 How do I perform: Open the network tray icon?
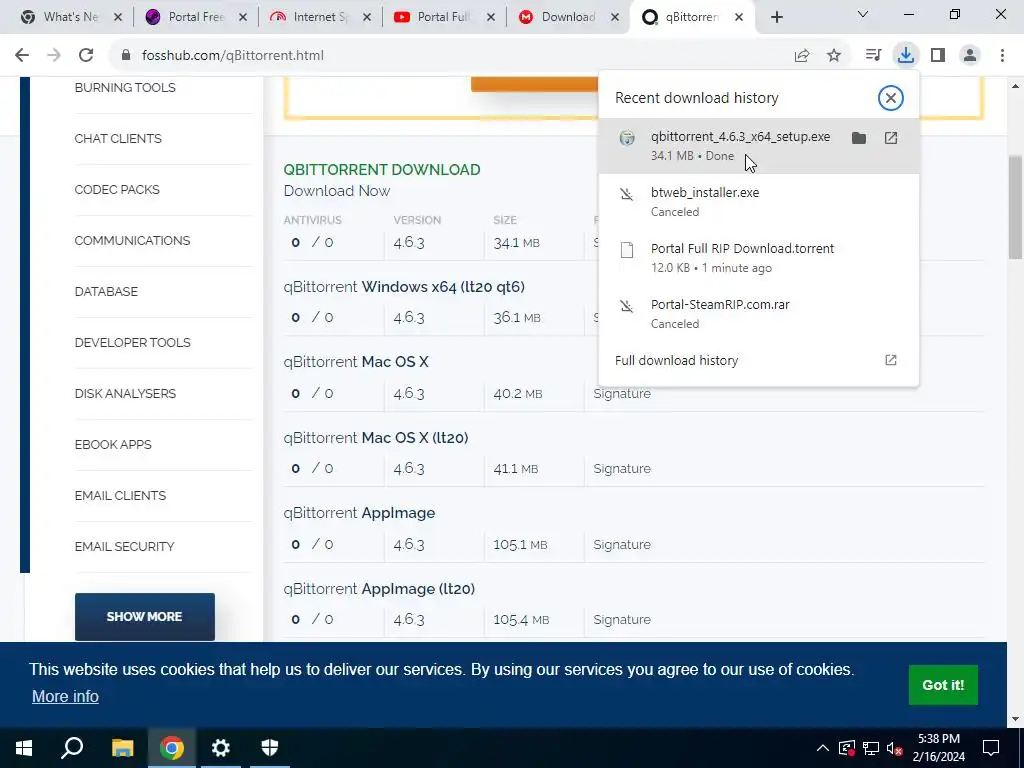point(871,748)
